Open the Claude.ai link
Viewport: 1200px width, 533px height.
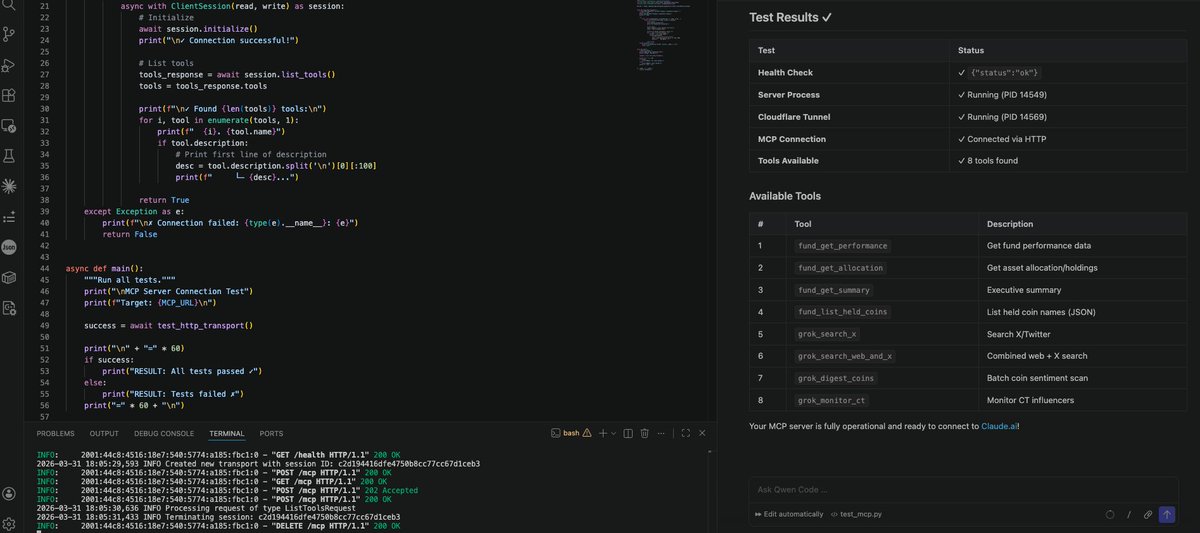click(999, 426)
